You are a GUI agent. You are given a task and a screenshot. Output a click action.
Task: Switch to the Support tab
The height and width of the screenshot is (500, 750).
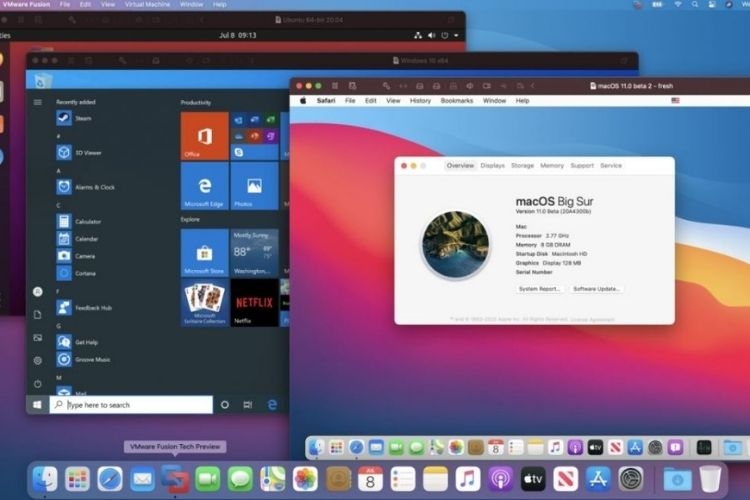coord(582,166)
